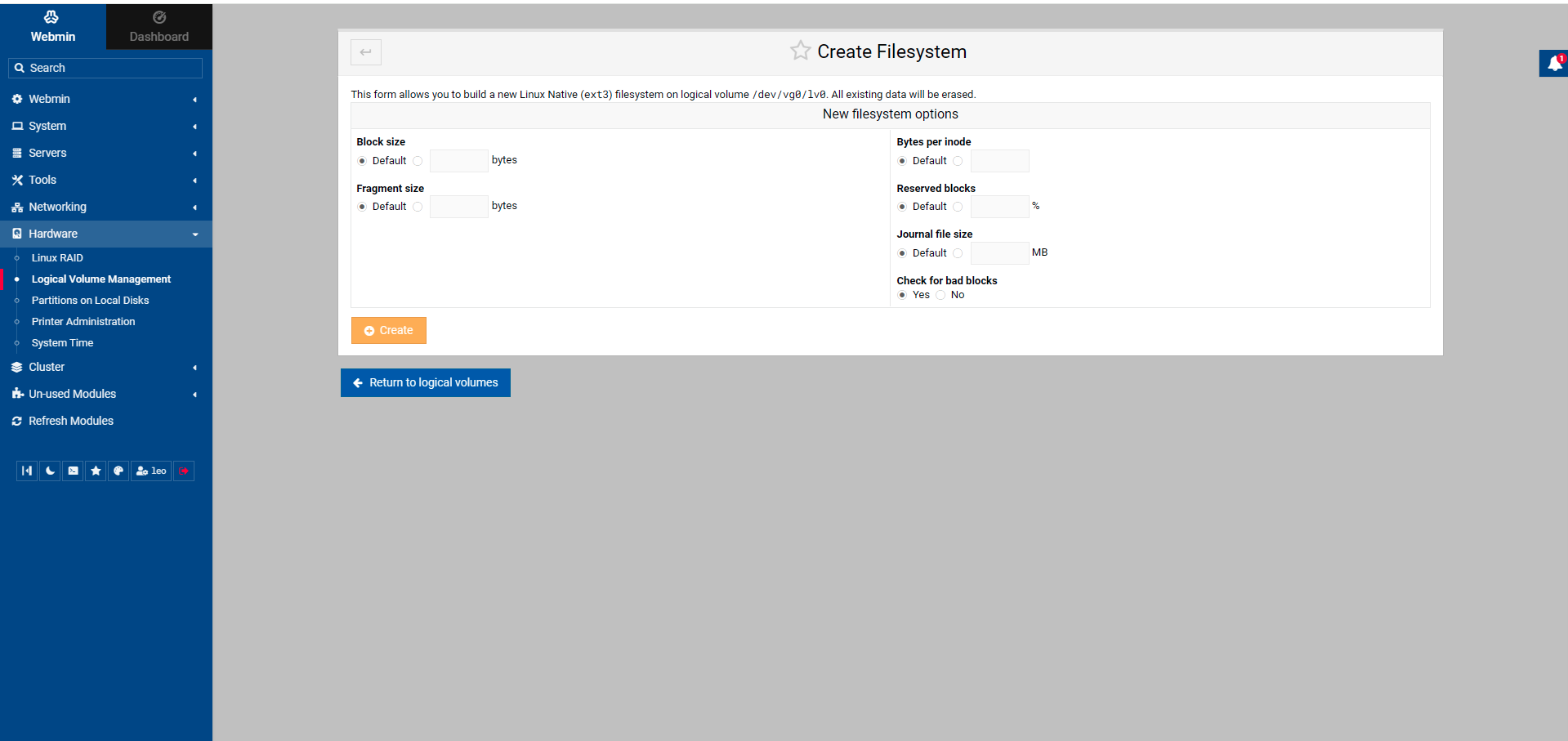Click the Dashboard gauge icon at top
This screenshot has height=741, width=1568.
(x=159, y=17)
